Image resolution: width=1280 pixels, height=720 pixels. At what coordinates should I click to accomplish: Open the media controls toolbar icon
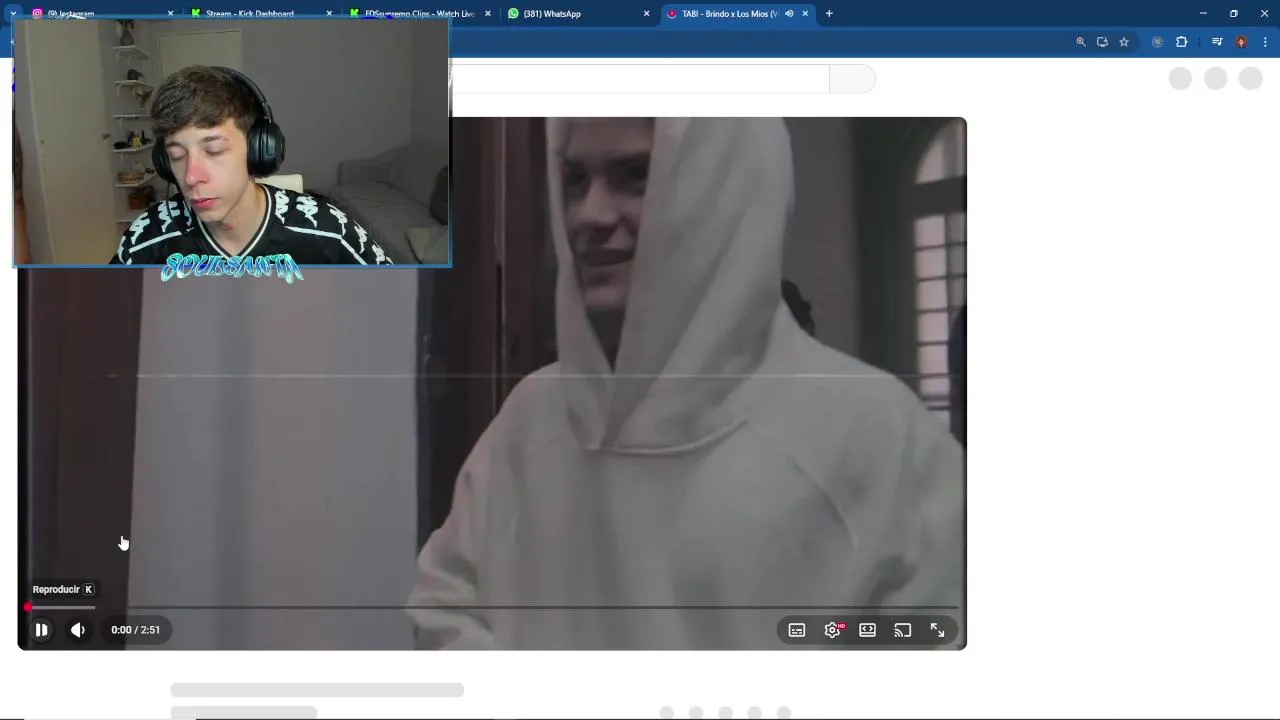[1217, 42]
